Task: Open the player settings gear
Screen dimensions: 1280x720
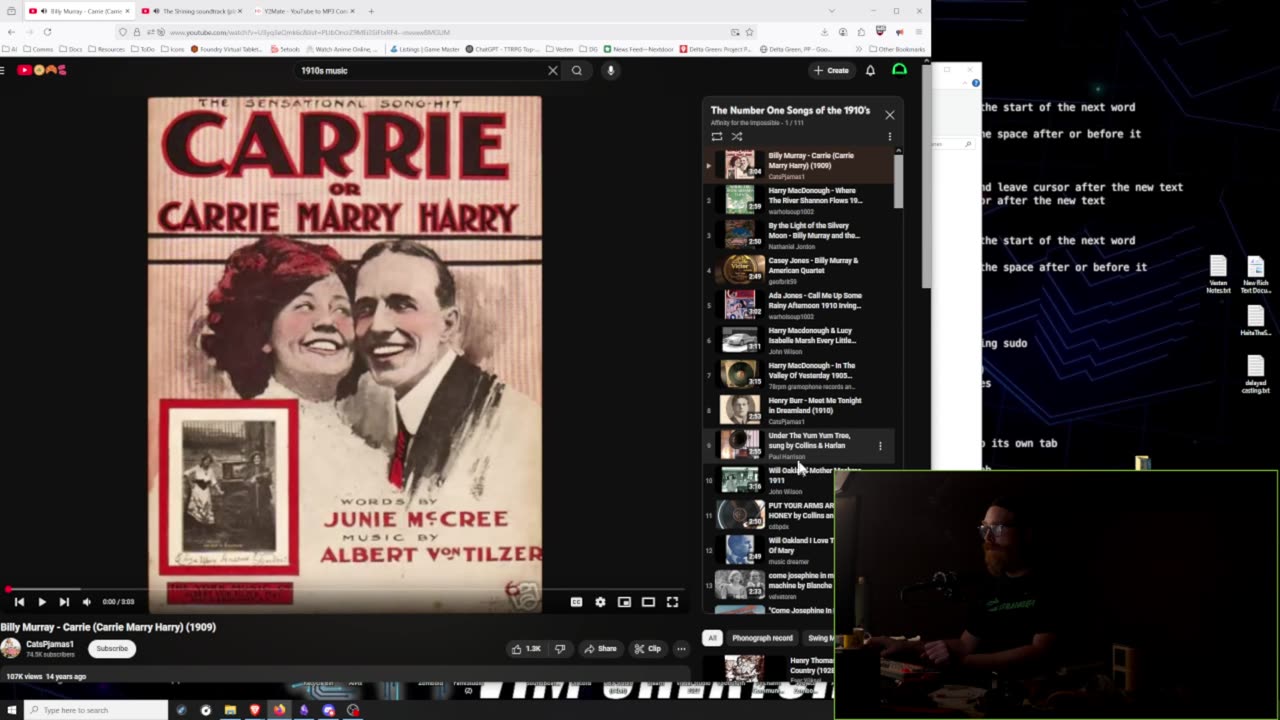Action: (x=600, y=602)
